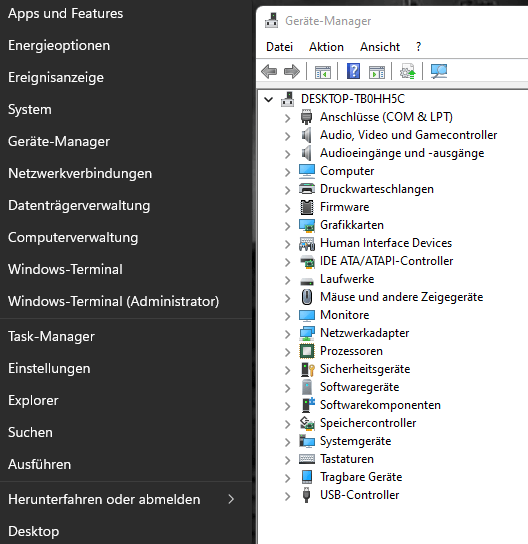The height and width of the screenshot is (544, 528).
Task: Expand the Tragbare Geräte category chevron
Action: [288, 478]
